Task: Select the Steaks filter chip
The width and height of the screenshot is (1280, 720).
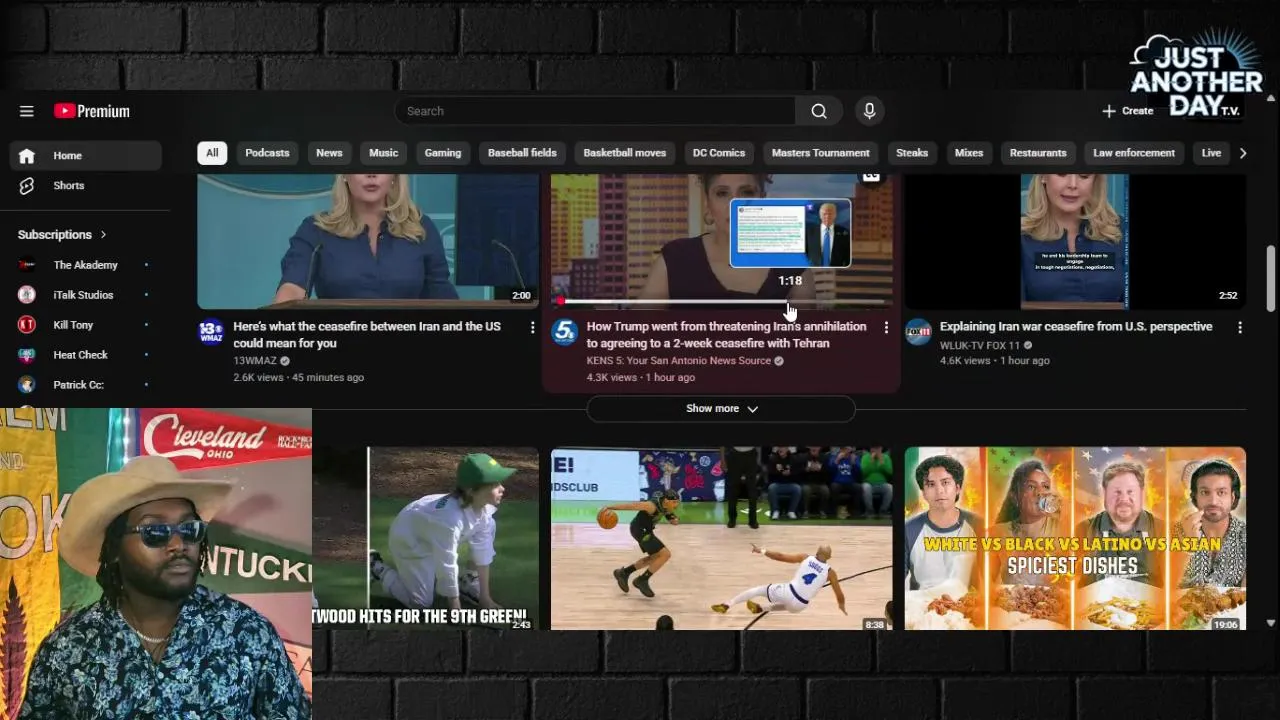Action: [x=912, y=153]
